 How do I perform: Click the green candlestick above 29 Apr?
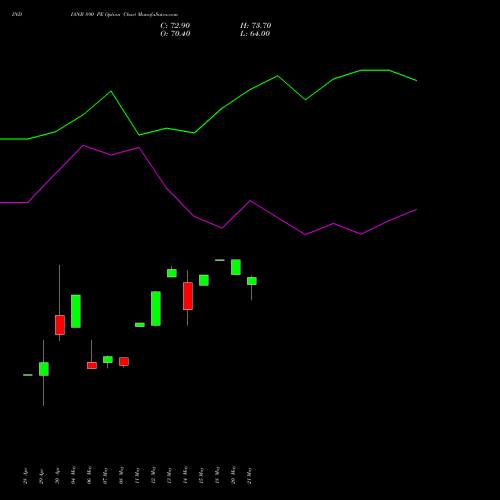44,369
